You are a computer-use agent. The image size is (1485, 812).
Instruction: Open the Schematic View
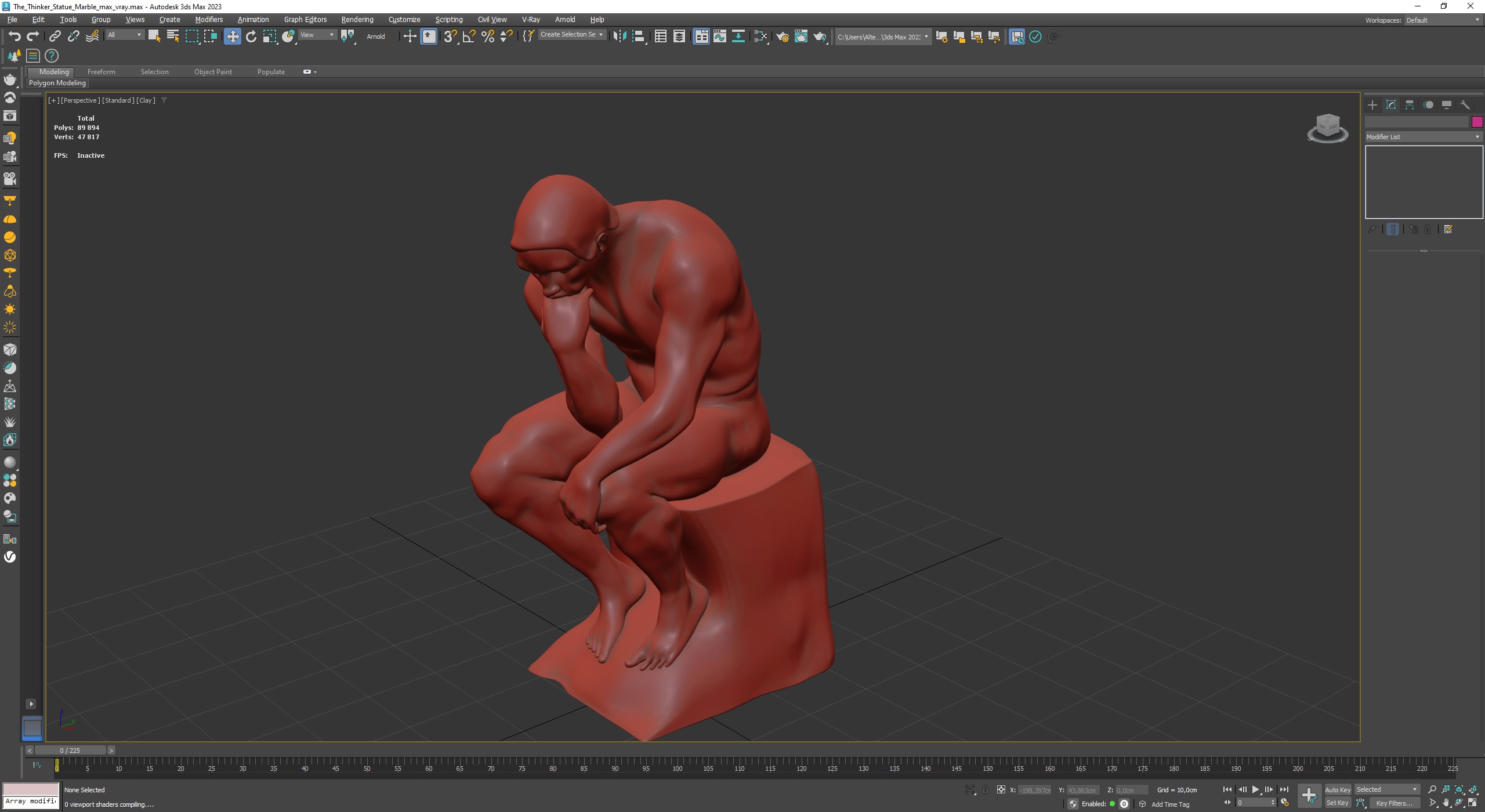click(x=738, y=37)
